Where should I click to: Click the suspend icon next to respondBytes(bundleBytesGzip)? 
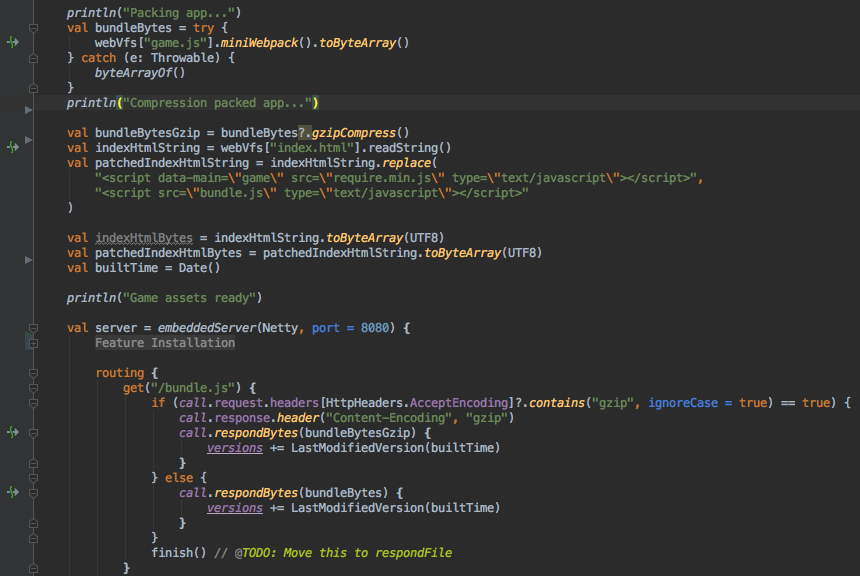(13, 433)
